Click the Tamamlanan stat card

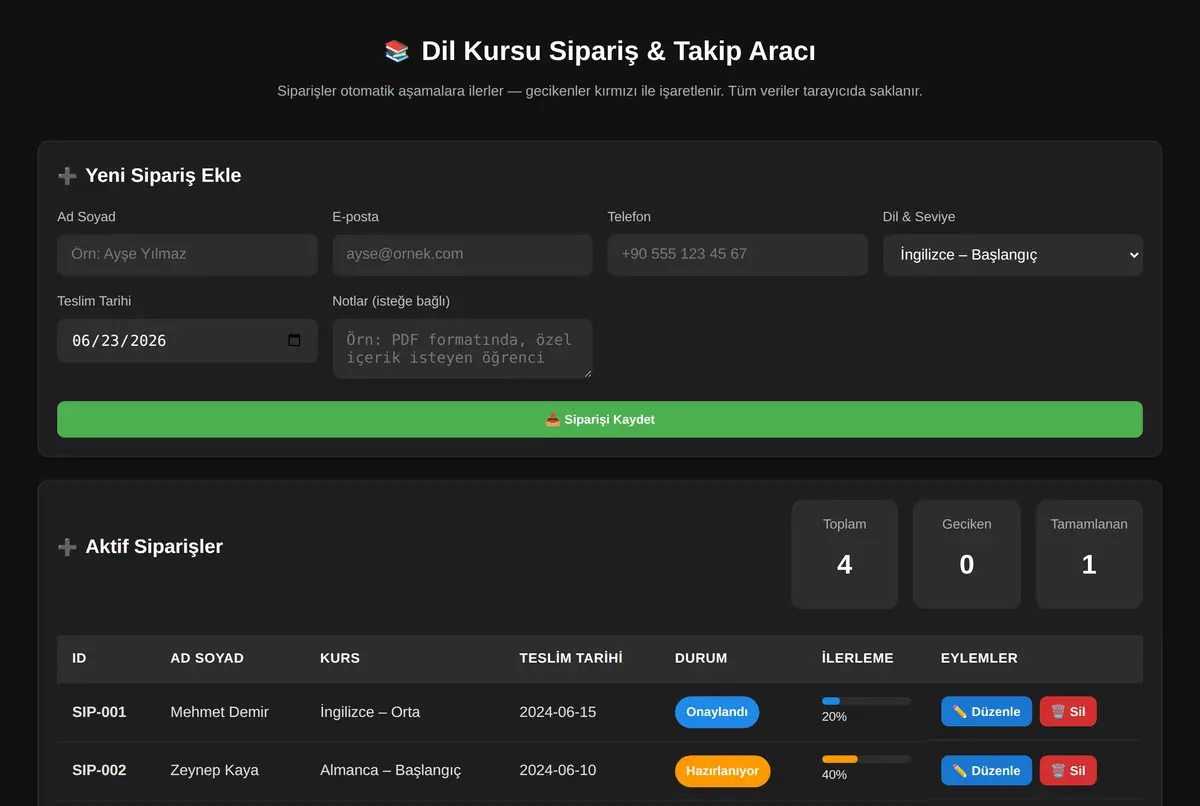click(x=1089, y=554)
